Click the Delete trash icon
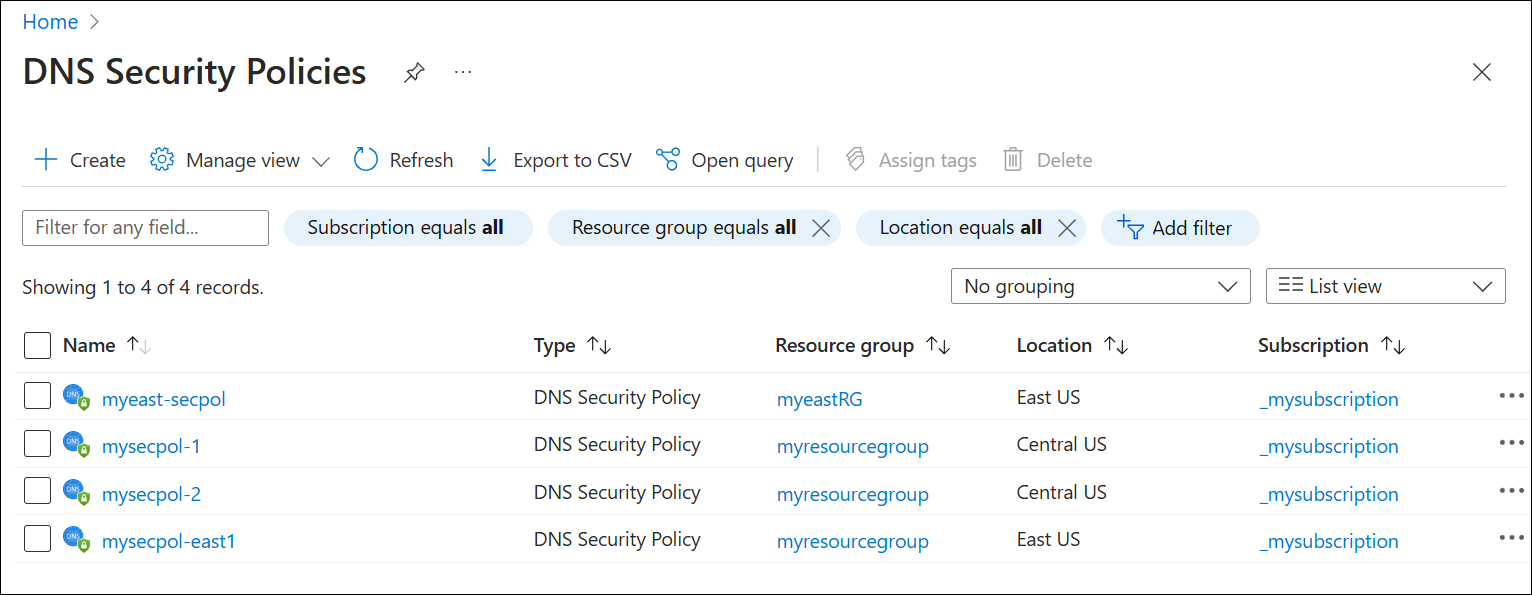This screenshot has width=1532, height=595. (1012, 159)
